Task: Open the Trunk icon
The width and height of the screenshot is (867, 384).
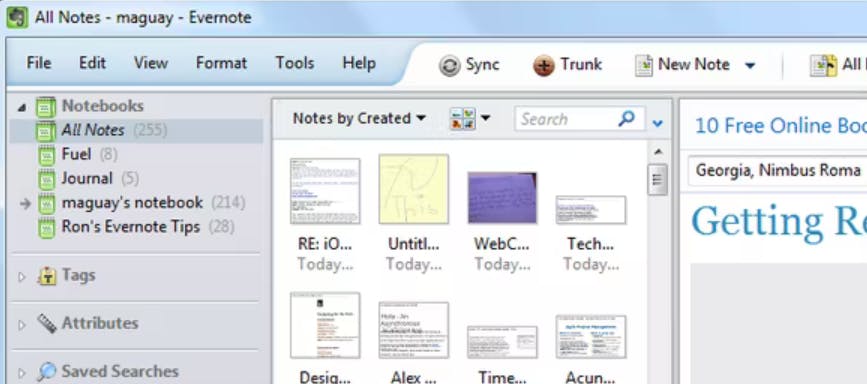Action: (x=544, y=66)
